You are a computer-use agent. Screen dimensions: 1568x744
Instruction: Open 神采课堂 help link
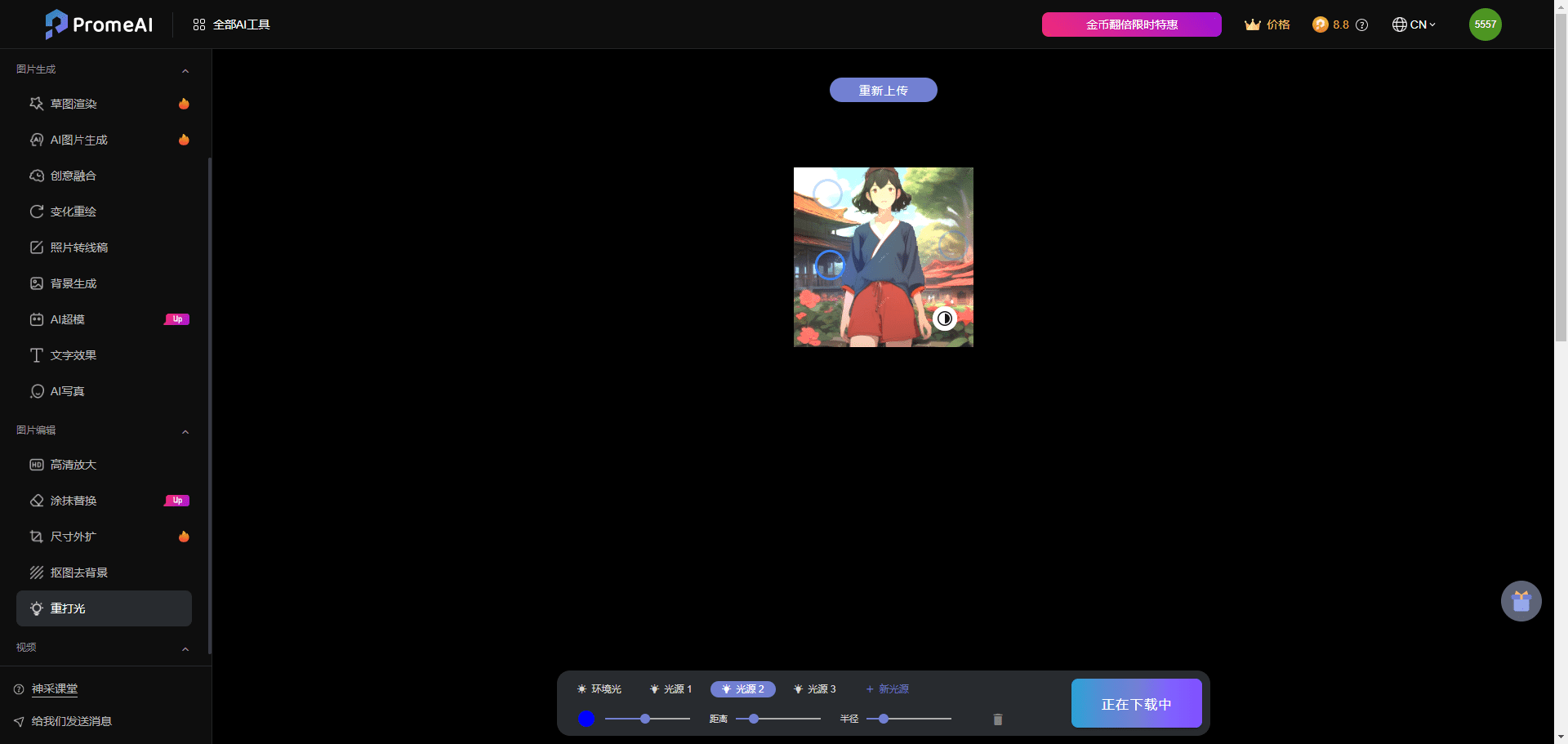click(x=55, y=689)
